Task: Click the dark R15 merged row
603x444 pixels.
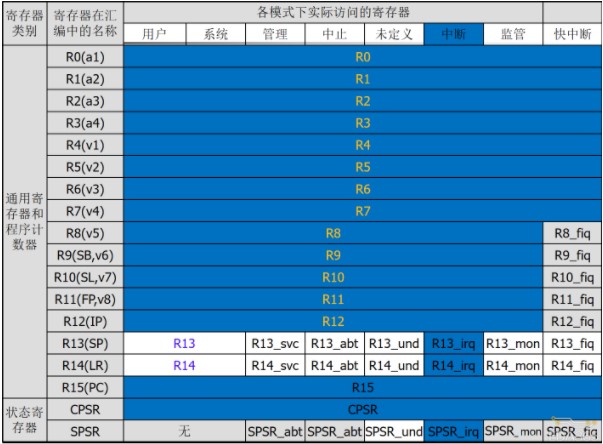Action: pos(362,387)
